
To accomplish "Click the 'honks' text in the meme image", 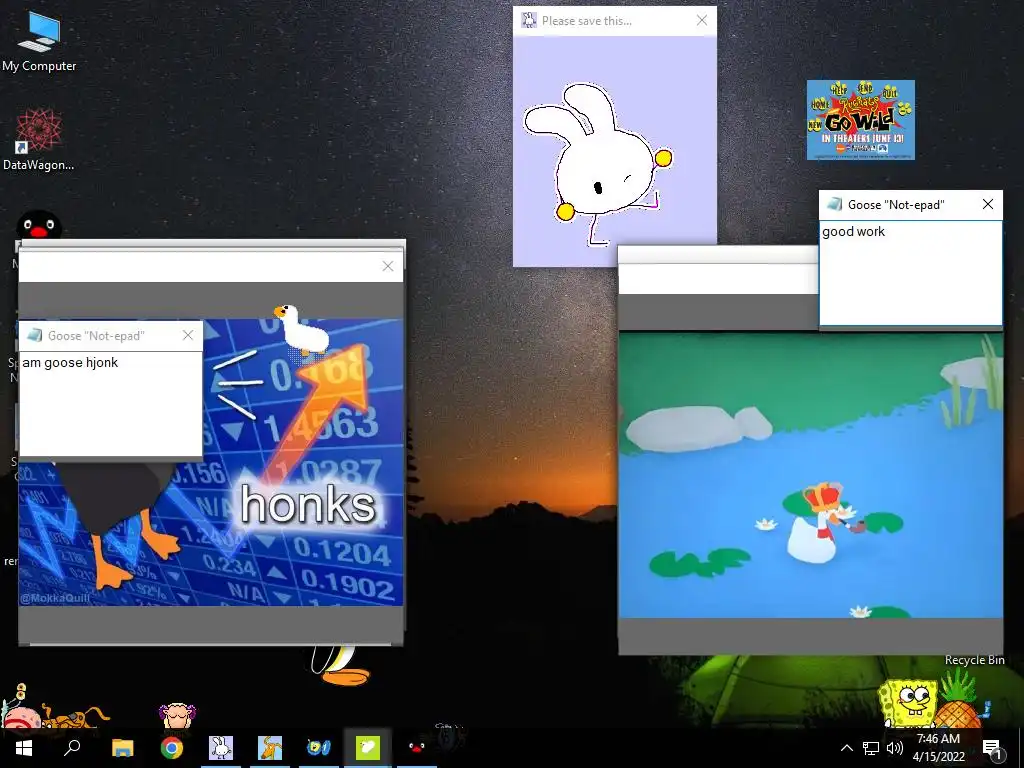I will tap(308, 504).
